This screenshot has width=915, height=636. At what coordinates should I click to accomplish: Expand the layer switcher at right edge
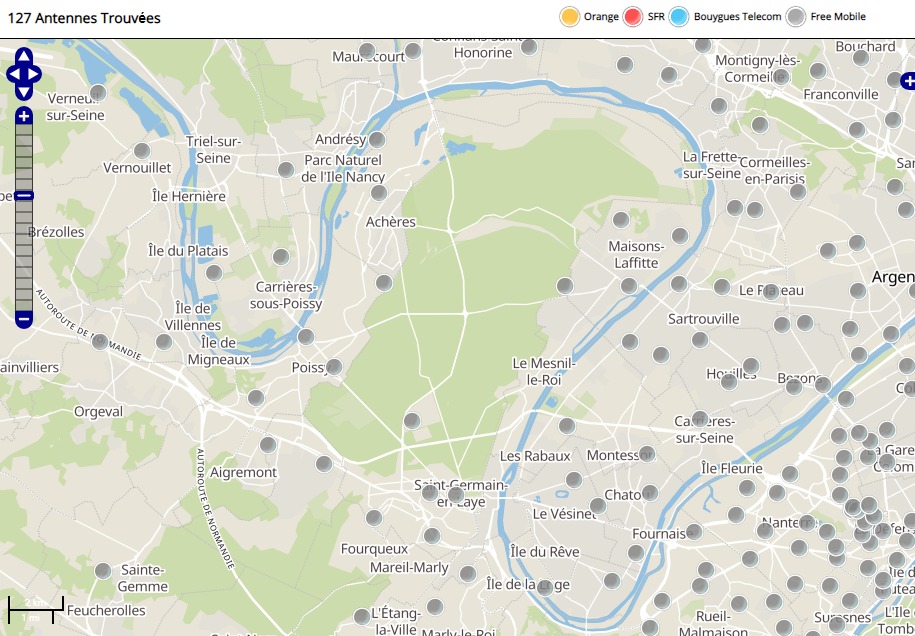[x=907, y=81]
